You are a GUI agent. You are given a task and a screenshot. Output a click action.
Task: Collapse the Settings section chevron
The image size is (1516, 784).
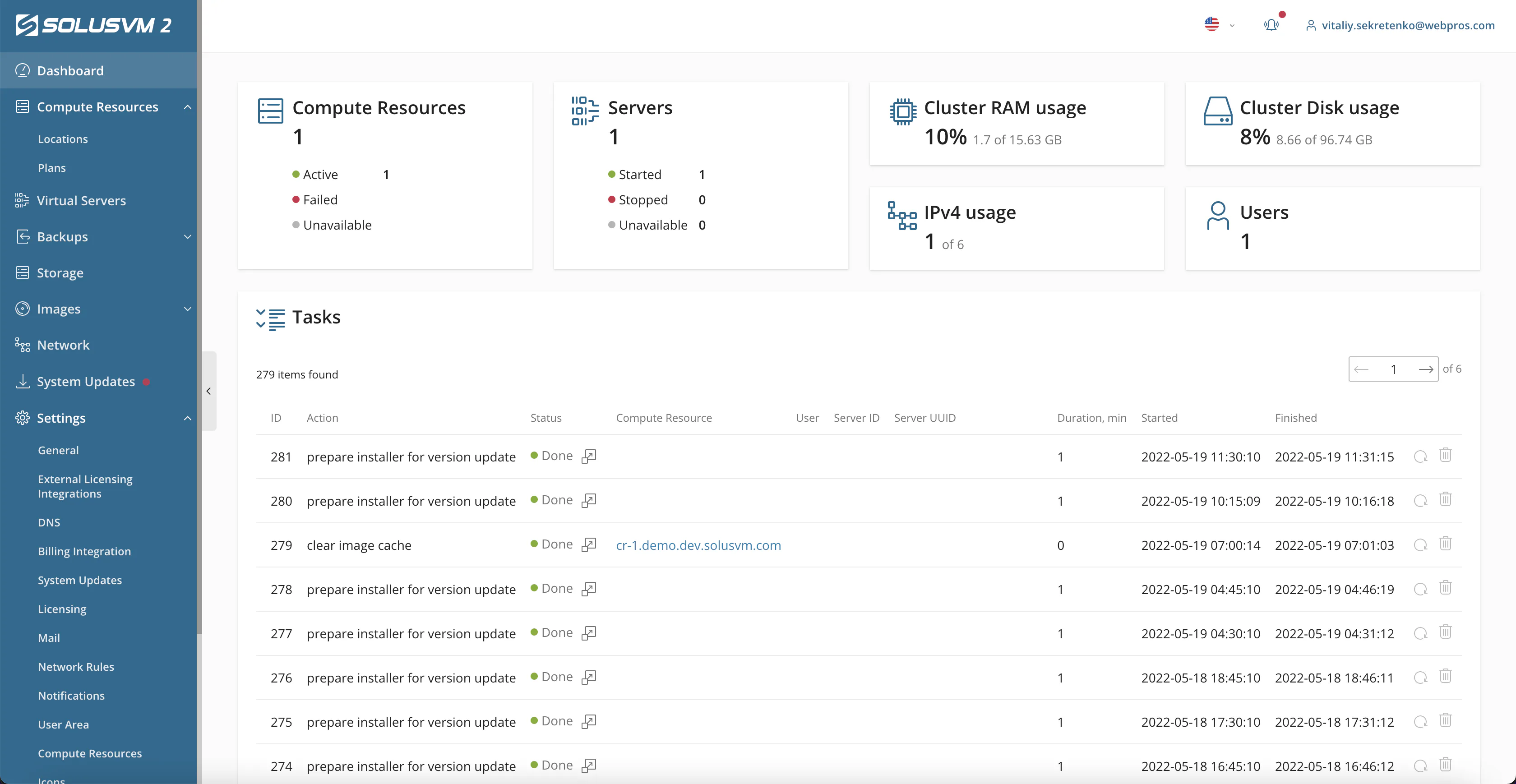(x=188, y=418)
